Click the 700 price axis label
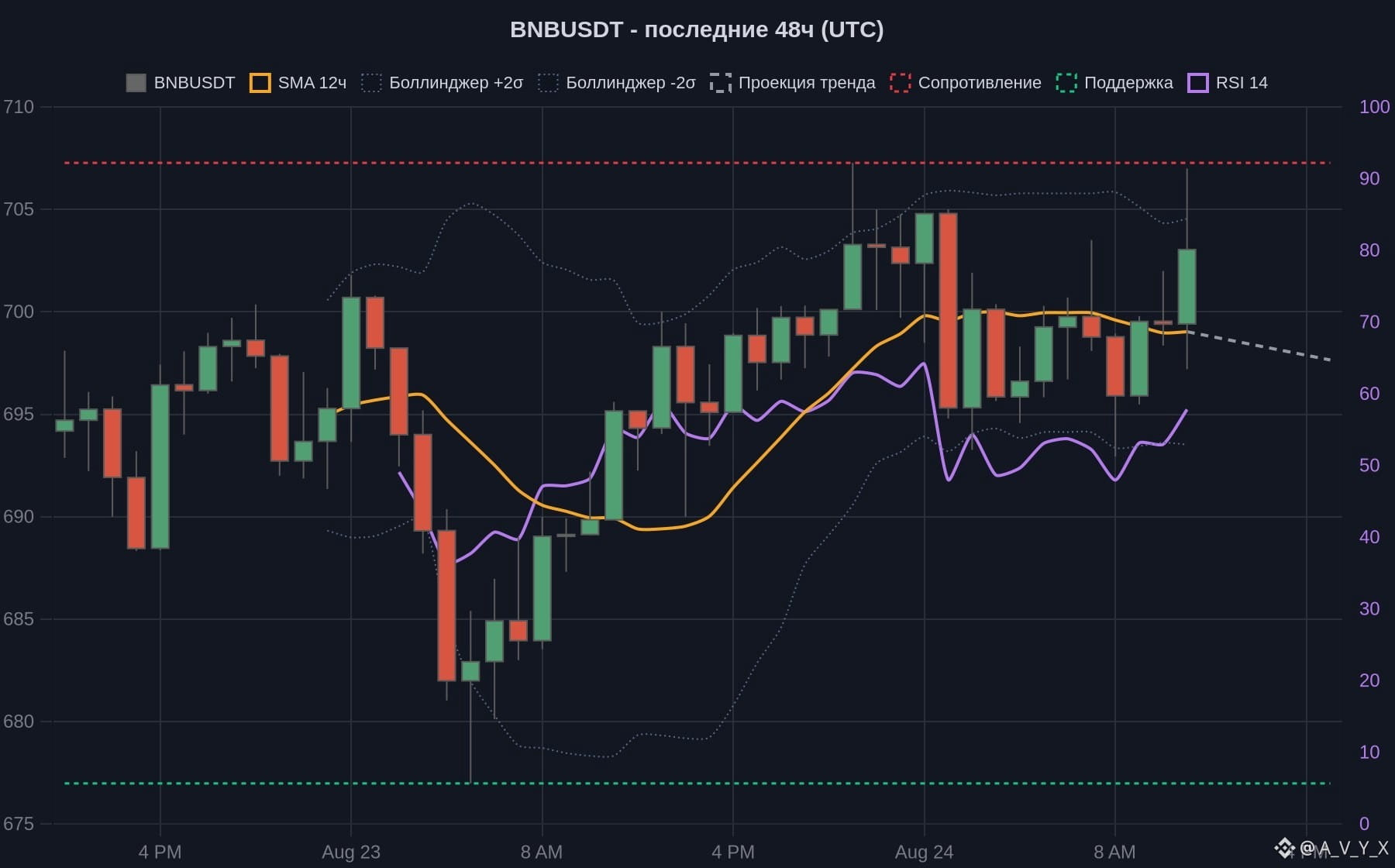1395x868 pixels. (x=19, y=312)
